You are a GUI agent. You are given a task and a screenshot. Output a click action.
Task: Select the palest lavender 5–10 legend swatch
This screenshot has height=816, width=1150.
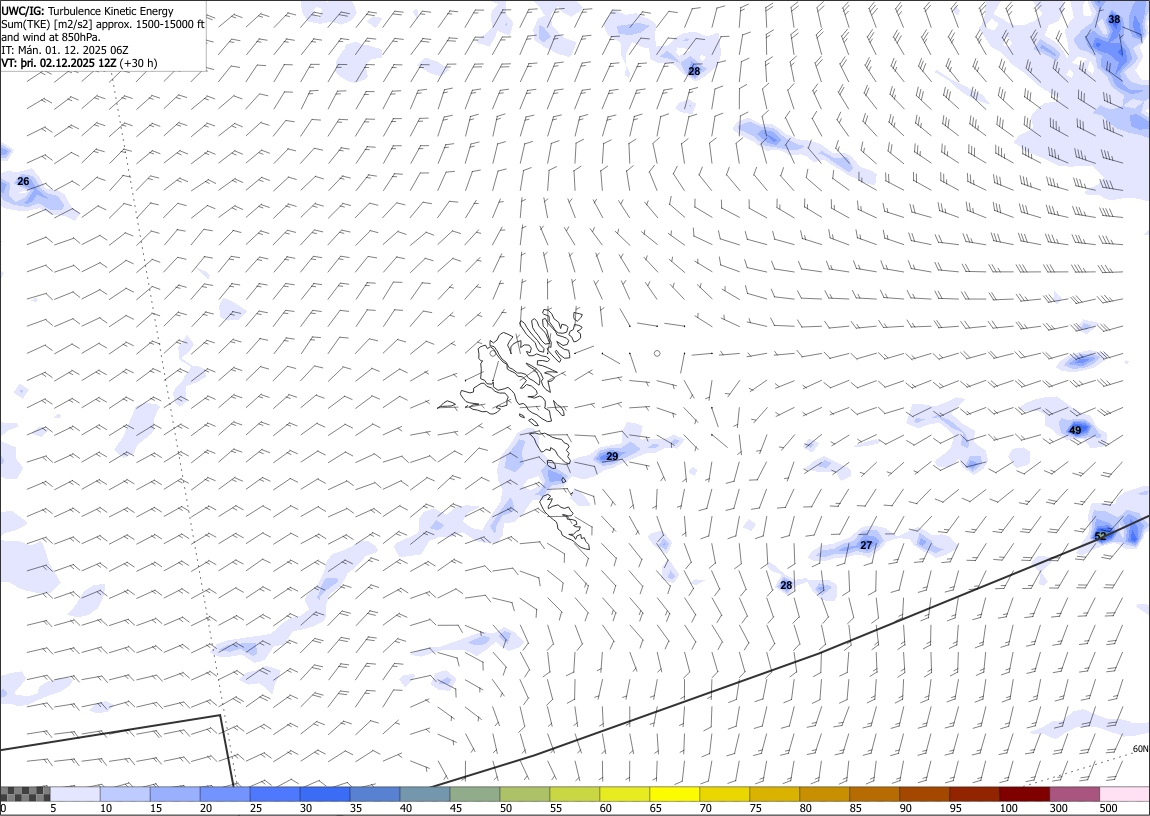point(75,794)
